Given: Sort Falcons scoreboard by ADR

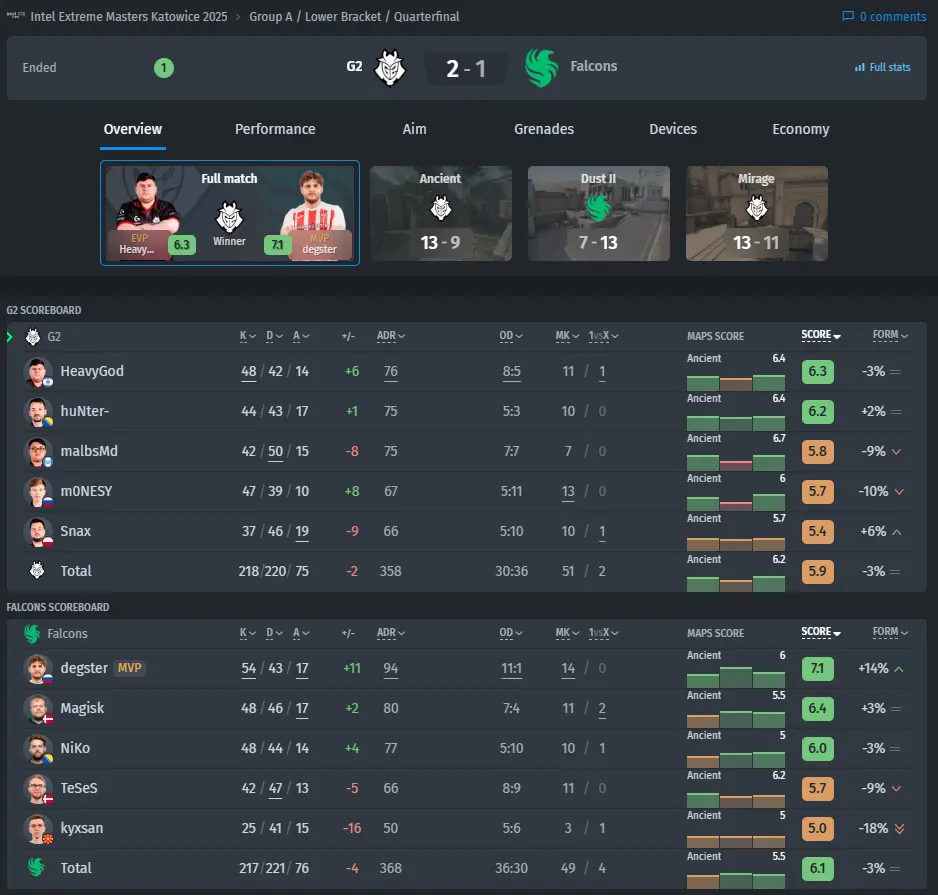Looking at the screenshot, I should 391,633.
